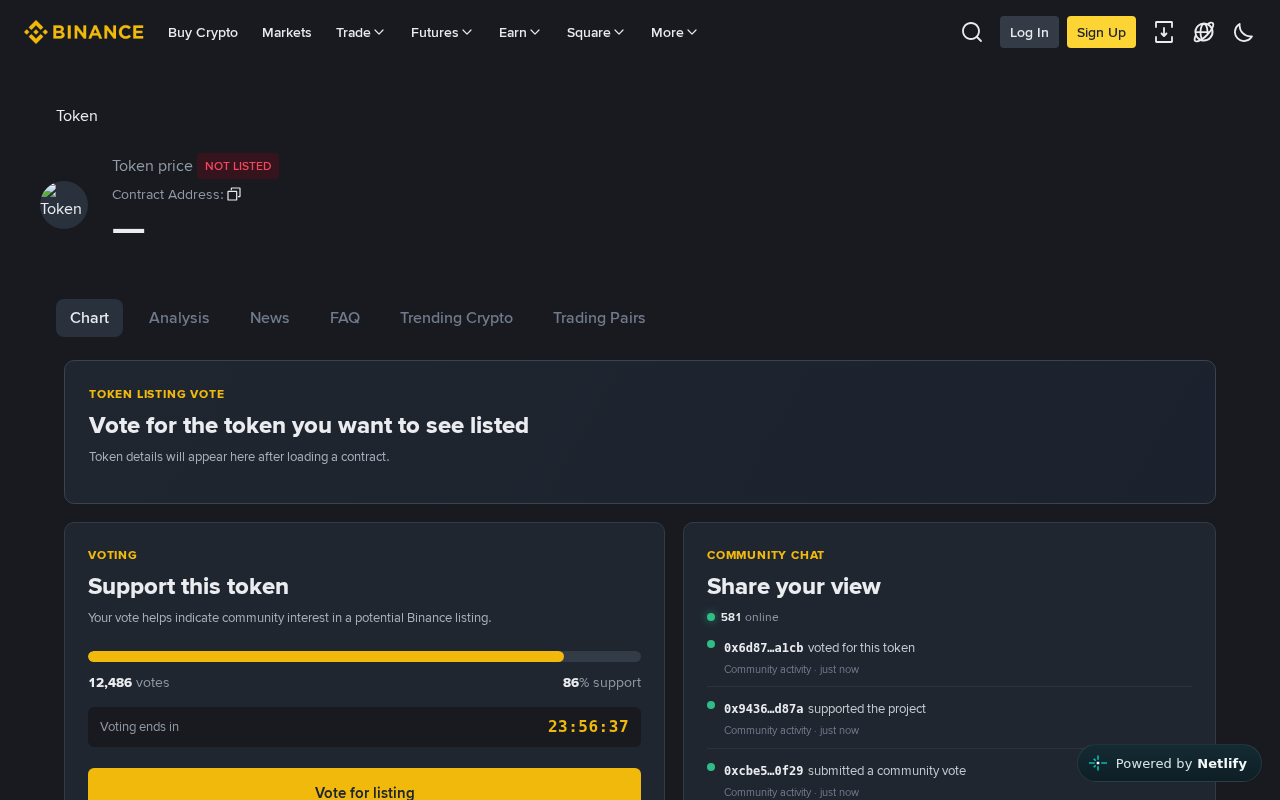The height and width of the screenshot is (800, 1280).
Task: Click address 0xcbe5…0f29 in chat
Action: coord(763,771)
